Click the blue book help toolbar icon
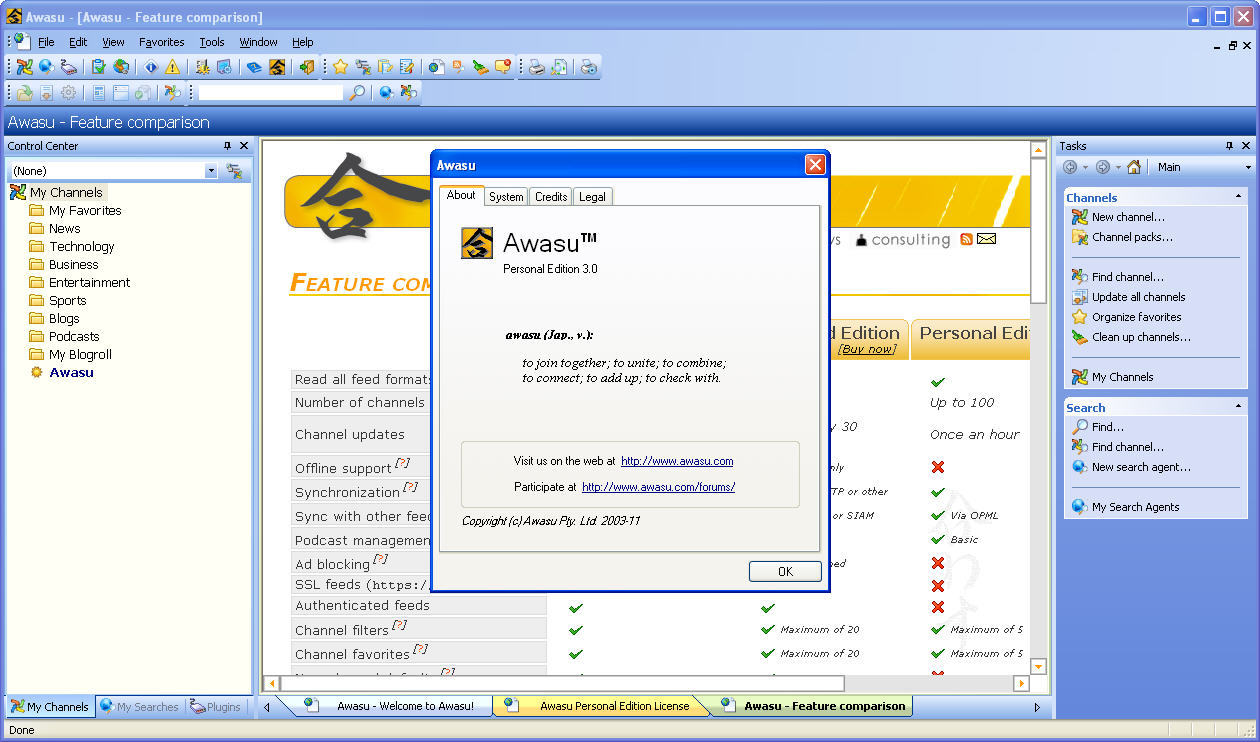The width and height of the screenshot is (1260, 742). click(255, 67)
